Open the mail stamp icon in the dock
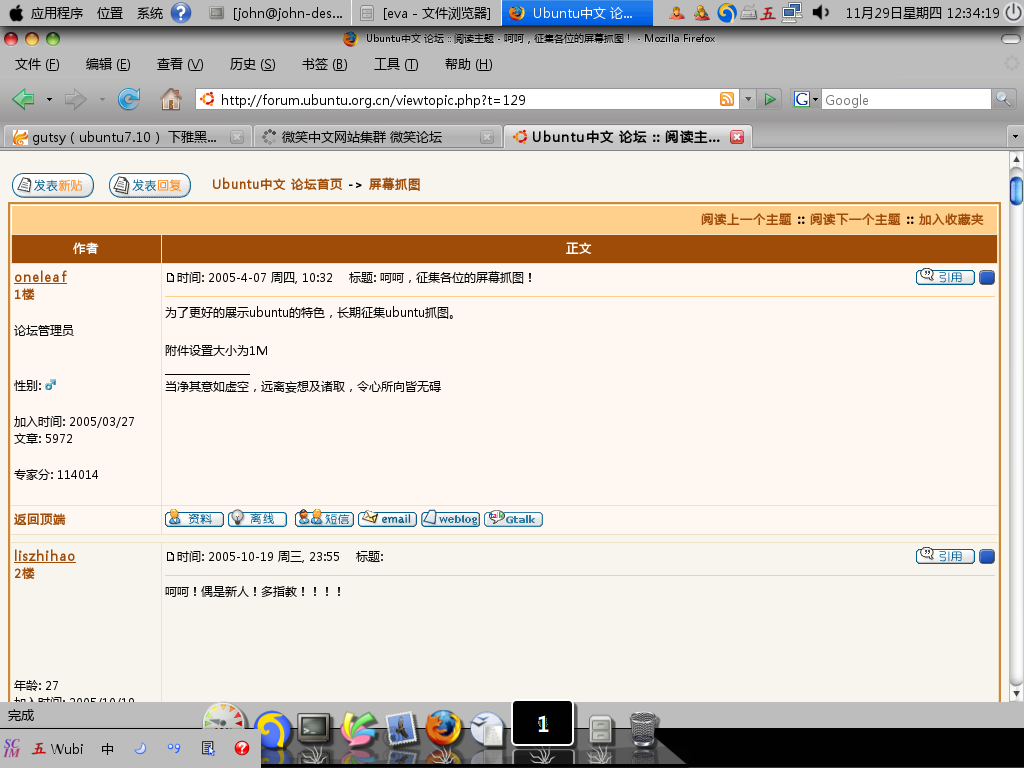This screenshot has height=768, width=1024. 400,728
